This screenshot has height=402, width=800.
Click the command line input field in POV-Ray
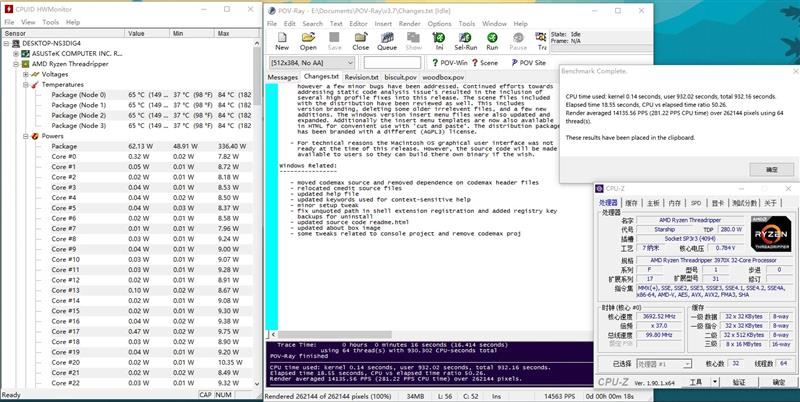click(x=392, y=63)
